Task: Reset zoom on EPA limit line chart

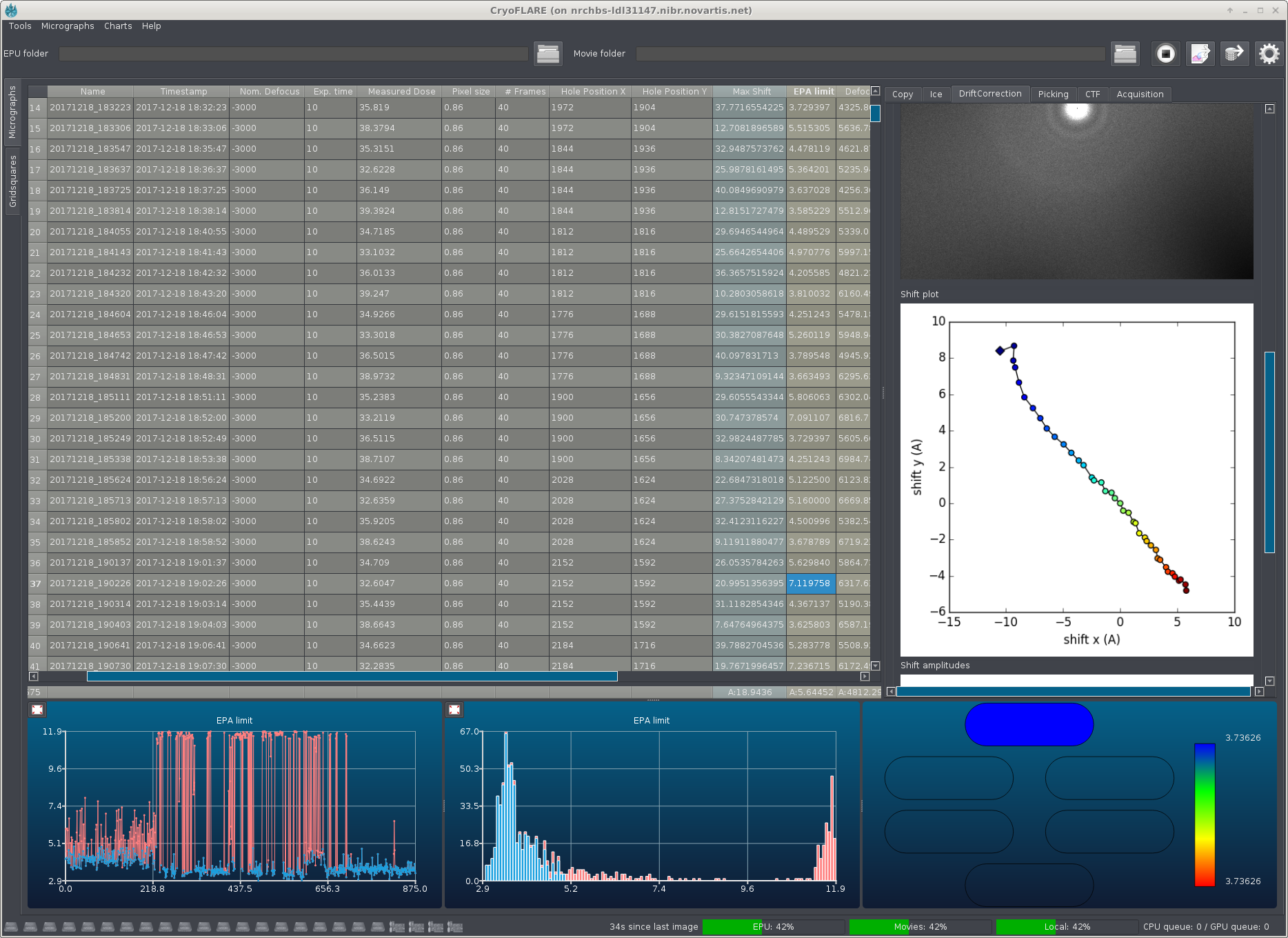Action: pos(37,710)
